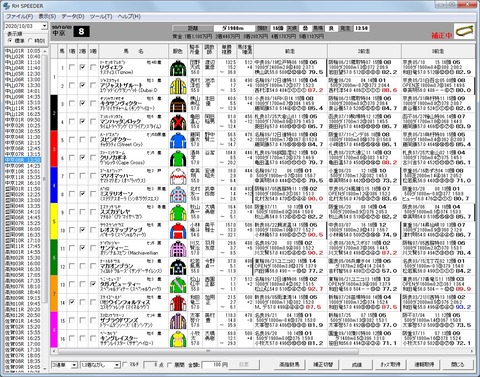Image resolution: width=480 pixels, height=377 pixels.
Task: Click horse 5's blue jockey silks icon
Action: (178, 140)
